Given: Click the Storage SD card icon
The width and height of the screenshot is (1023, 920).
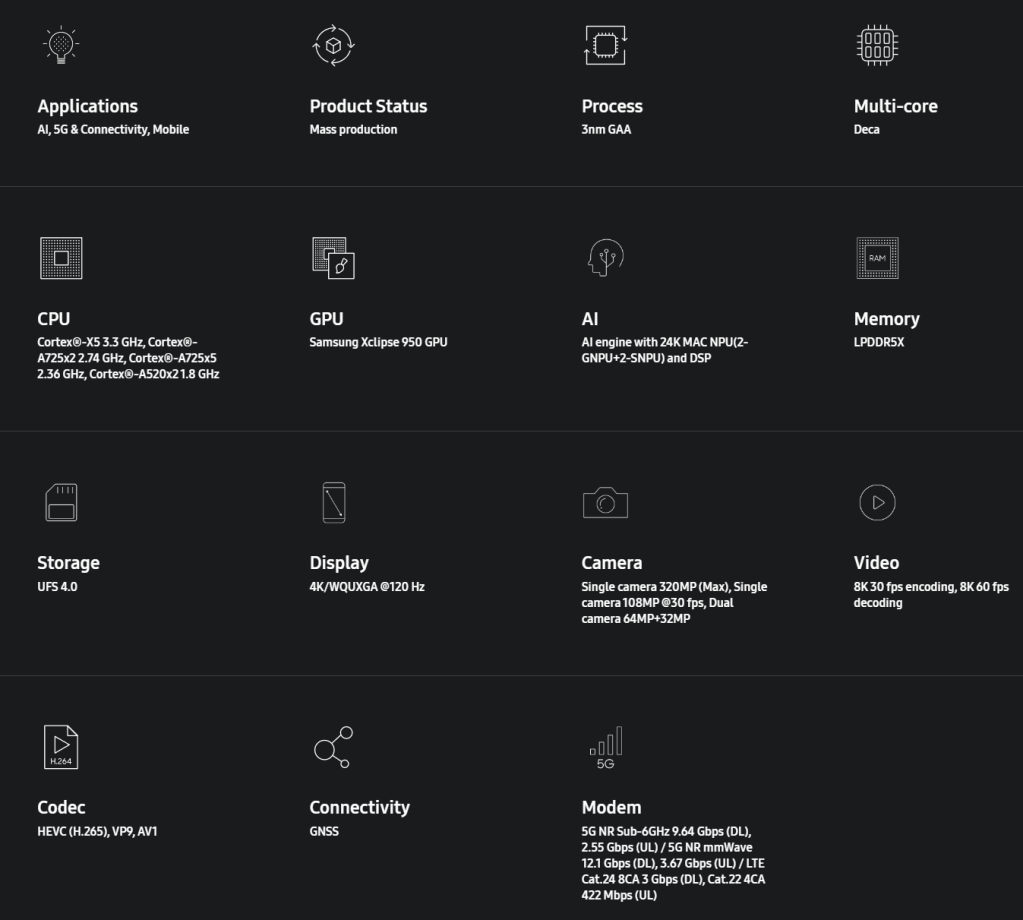Looking at the screenshot, I should 61,502.
